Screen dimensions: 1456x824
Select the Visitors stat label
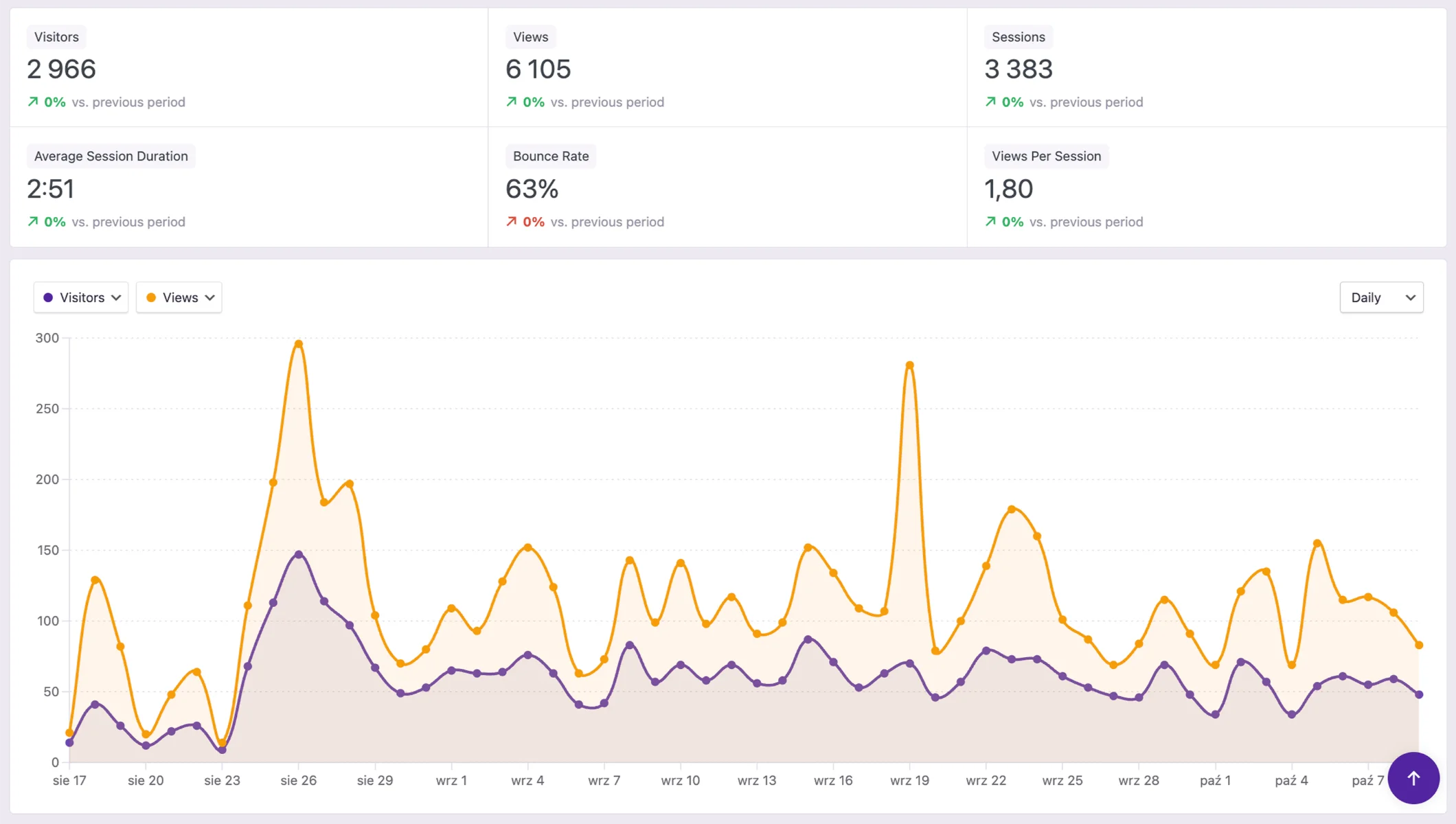point(56,37)
